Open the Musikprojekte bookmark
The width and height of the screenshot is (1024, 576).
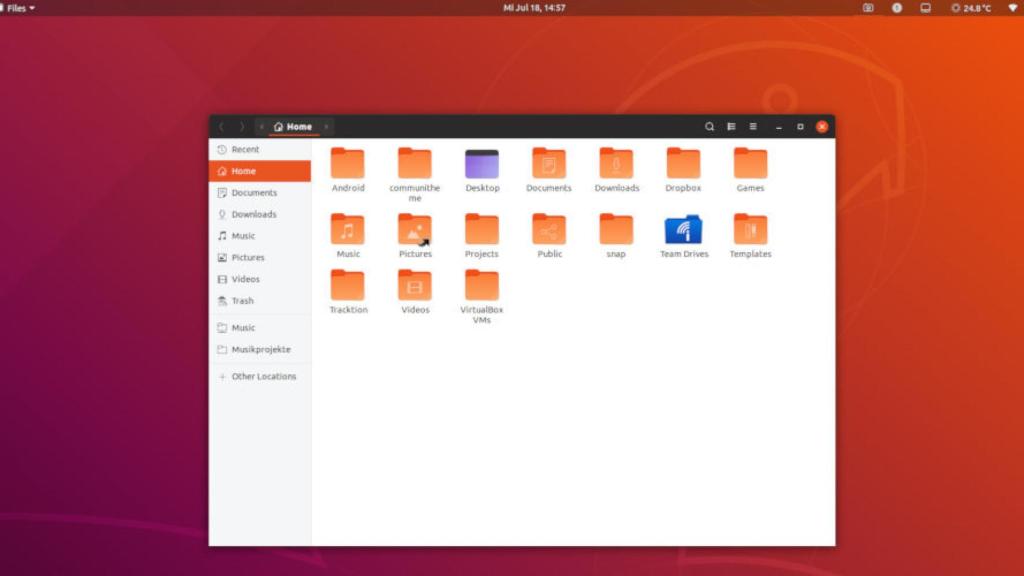coord(262,349)
